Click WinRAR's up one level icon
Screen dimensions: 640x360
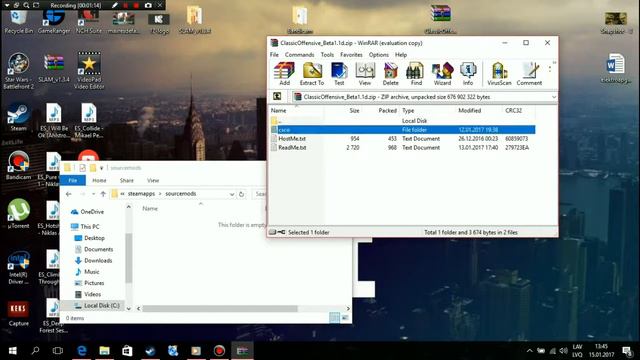pyautogui.click(x=277, y=96)
